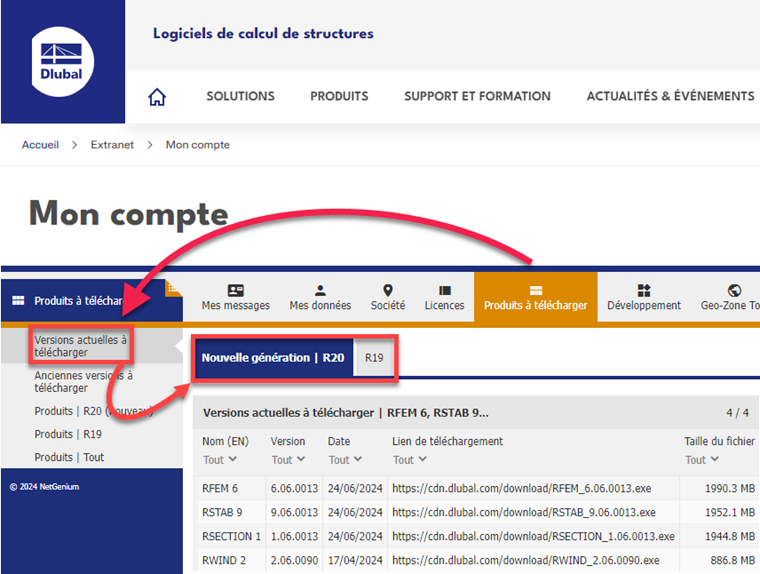Viewport: 760px width, 574px height.
Task: Click the RSECTION 1 name cell
Action: 231,536
